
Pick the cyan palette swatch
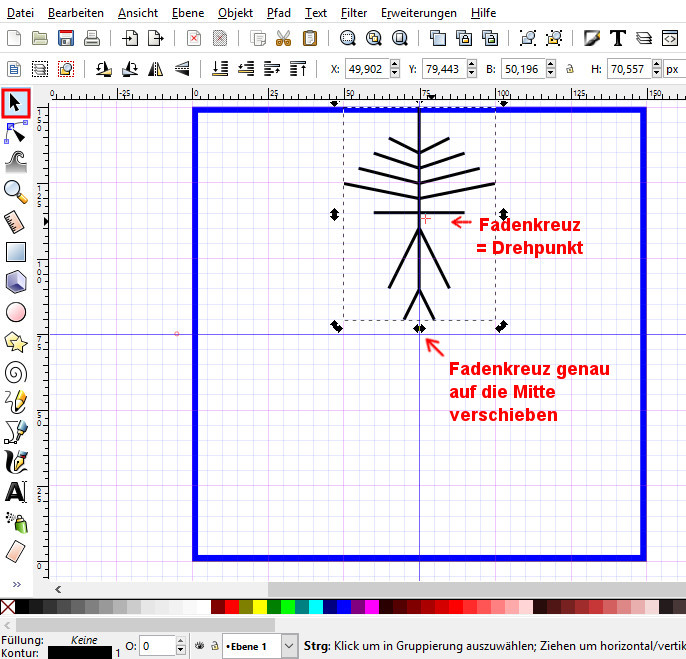coord(316,607)
